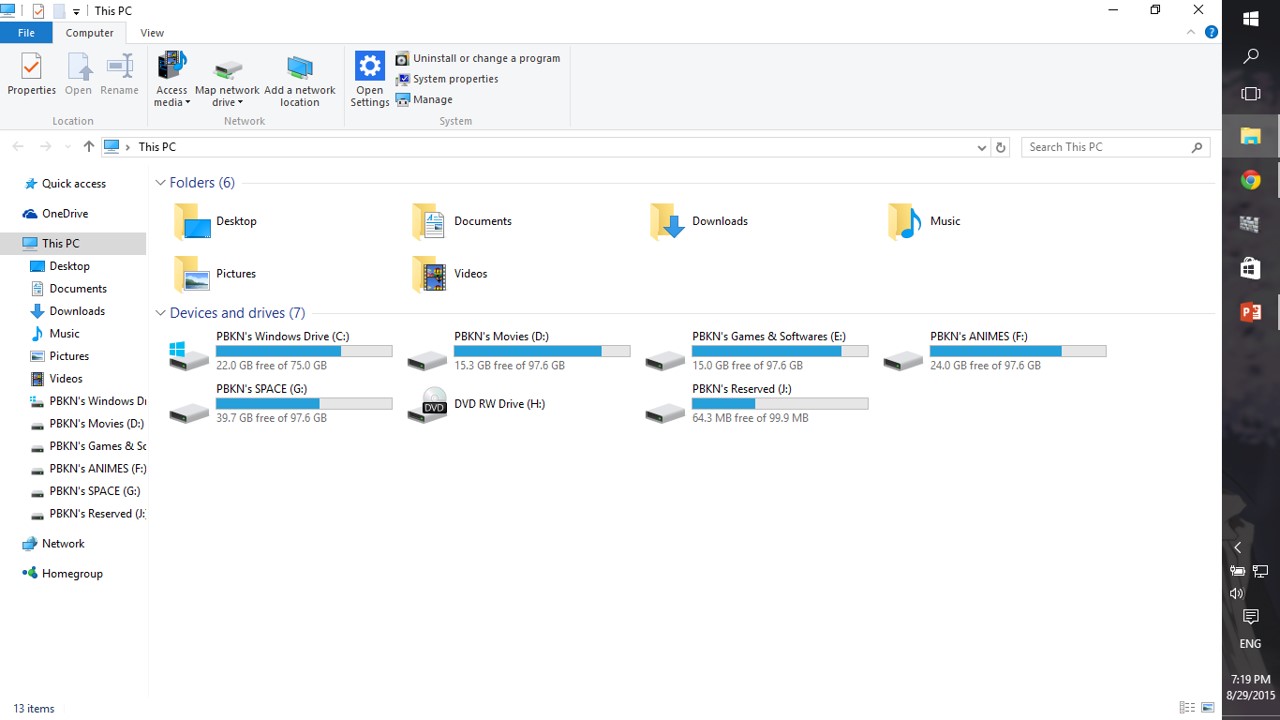Refresh the This PC address bar
Viewport: 1280px width, 720px height.
point(1000,147)
